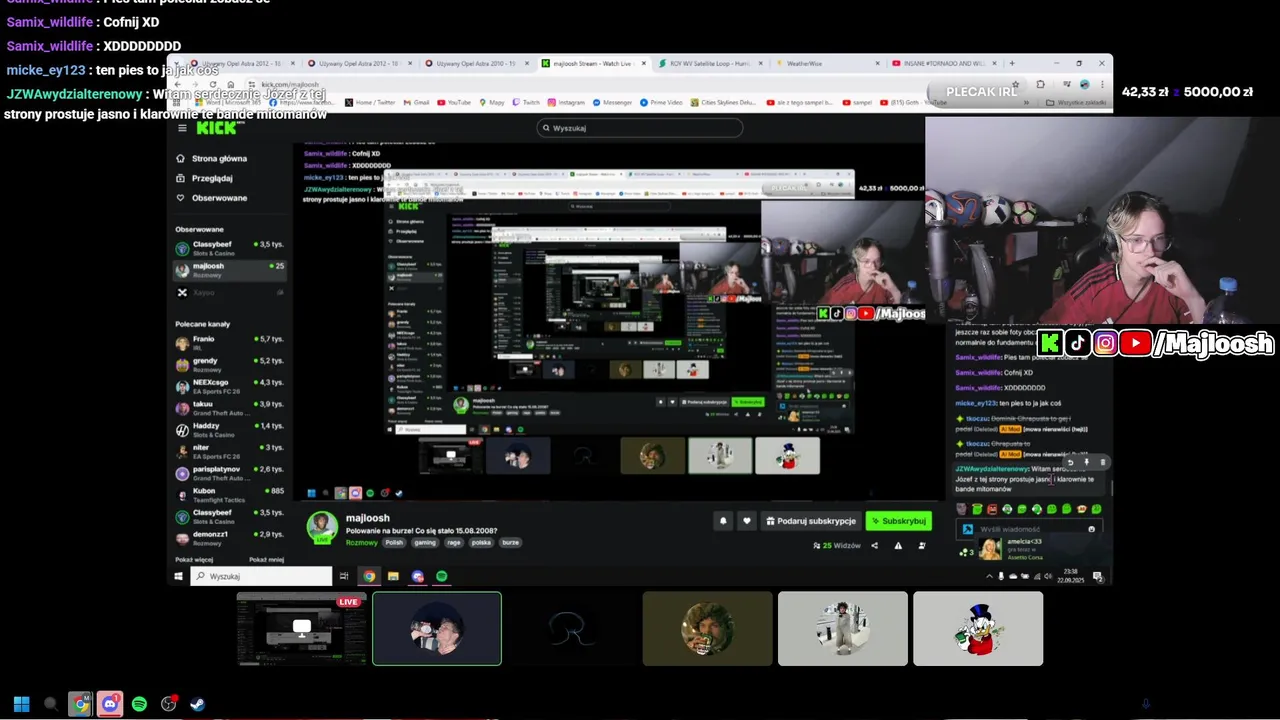Click Podaruj subskrypcje button

click(x=811, y=521)
